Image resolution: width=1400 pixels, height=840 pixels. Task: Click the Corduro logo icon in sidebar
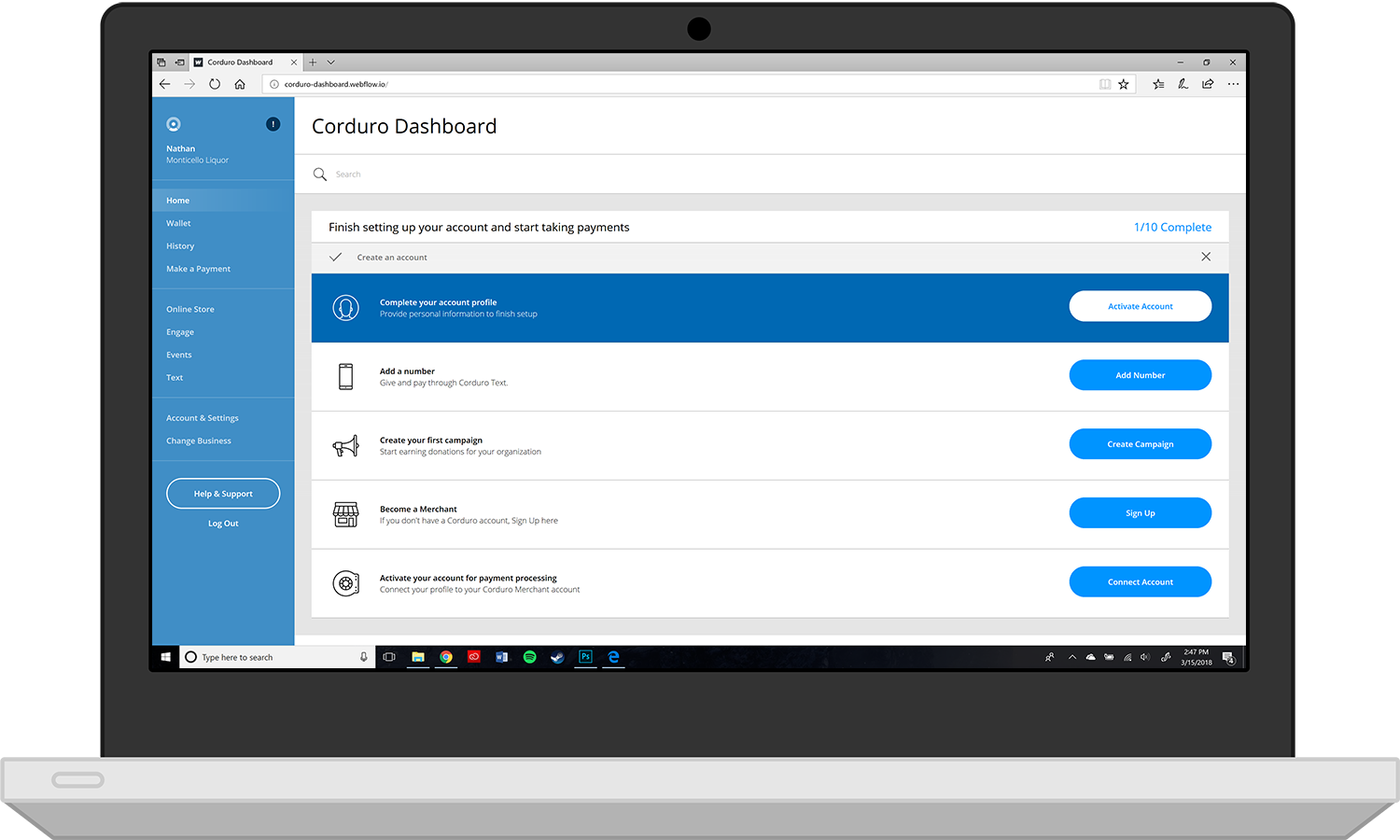(173, 124)
